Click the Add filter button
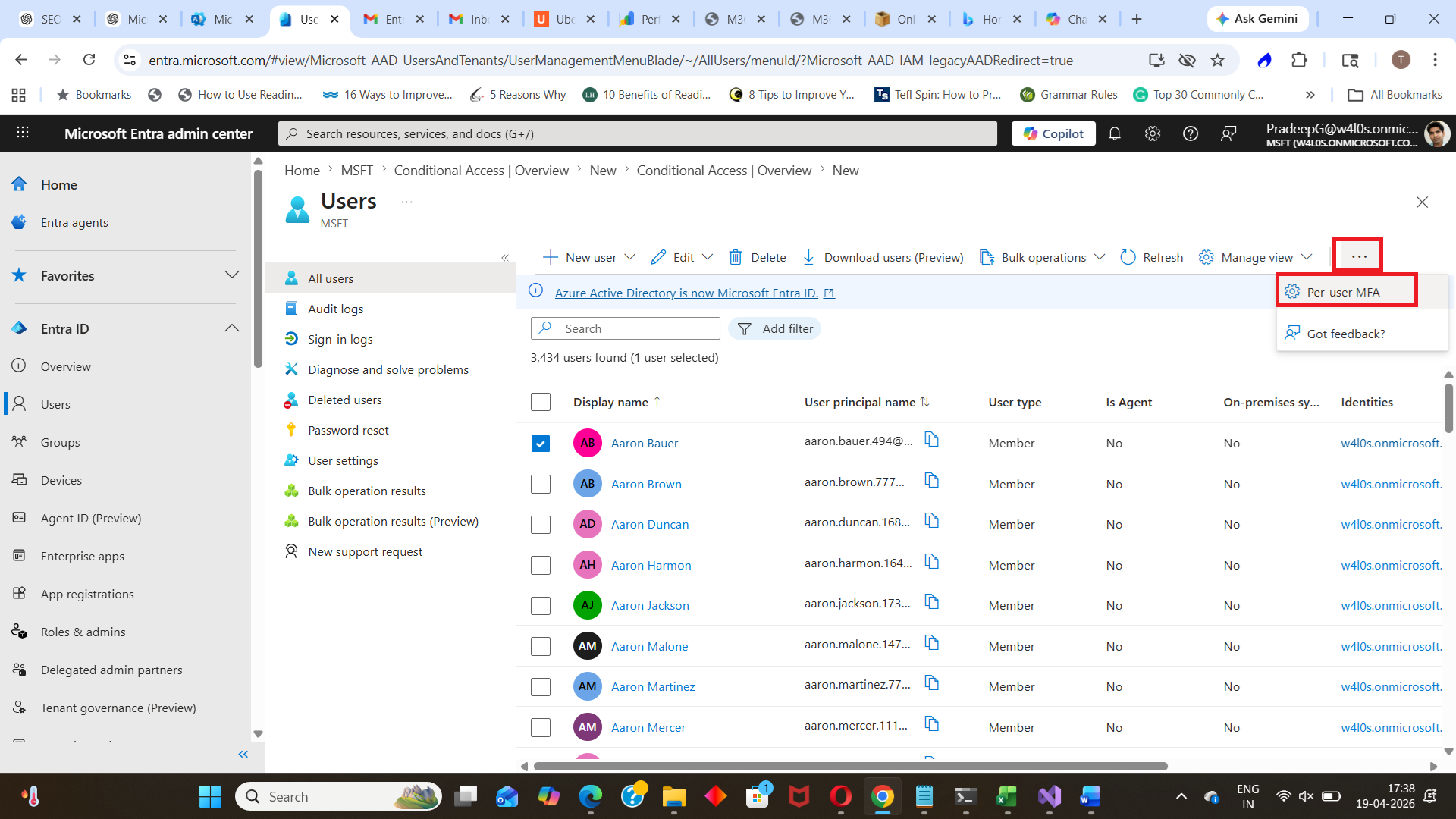This screenshot has width=1456, height=819. click(775, 328)
